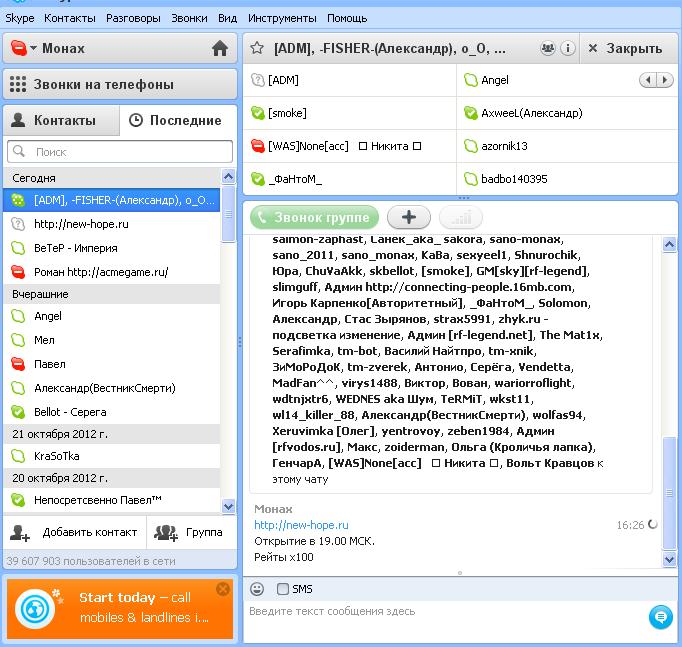Open the status dropdown next to Монах

[33, 48]
